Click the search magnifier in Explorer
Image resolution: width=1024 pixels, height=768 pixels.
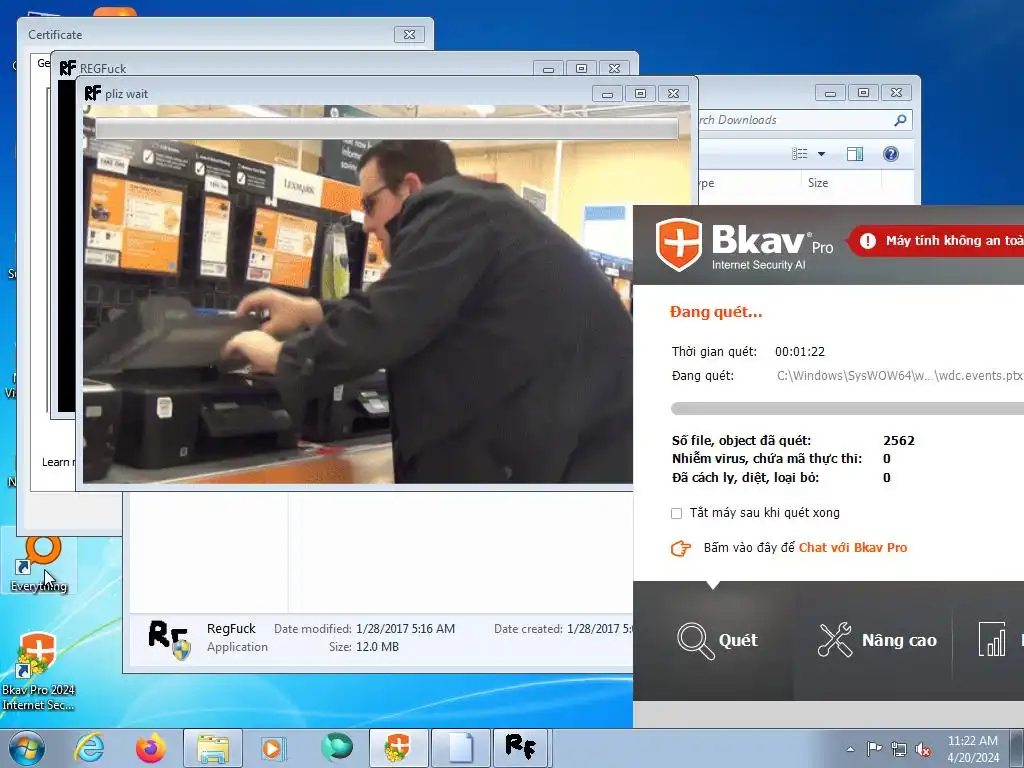tap(901, 120)
